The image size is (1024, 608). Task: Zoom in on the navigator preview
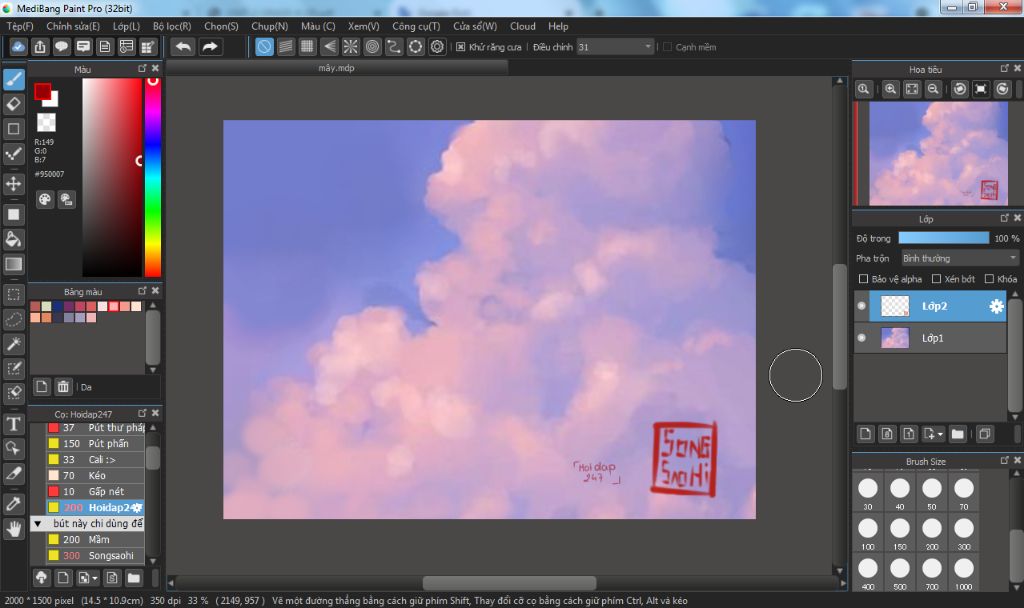point(890,89)
